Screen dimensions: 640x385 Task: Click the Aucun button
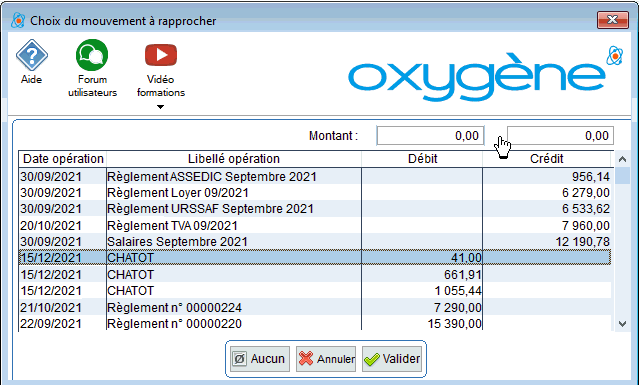260,359
